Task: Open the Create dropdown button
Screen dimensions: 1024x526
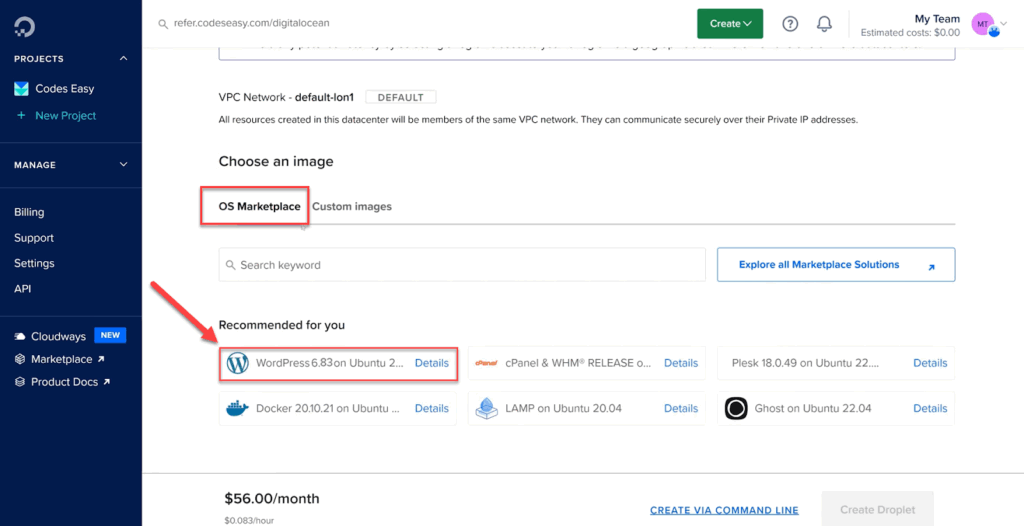Action: point(730,24)
